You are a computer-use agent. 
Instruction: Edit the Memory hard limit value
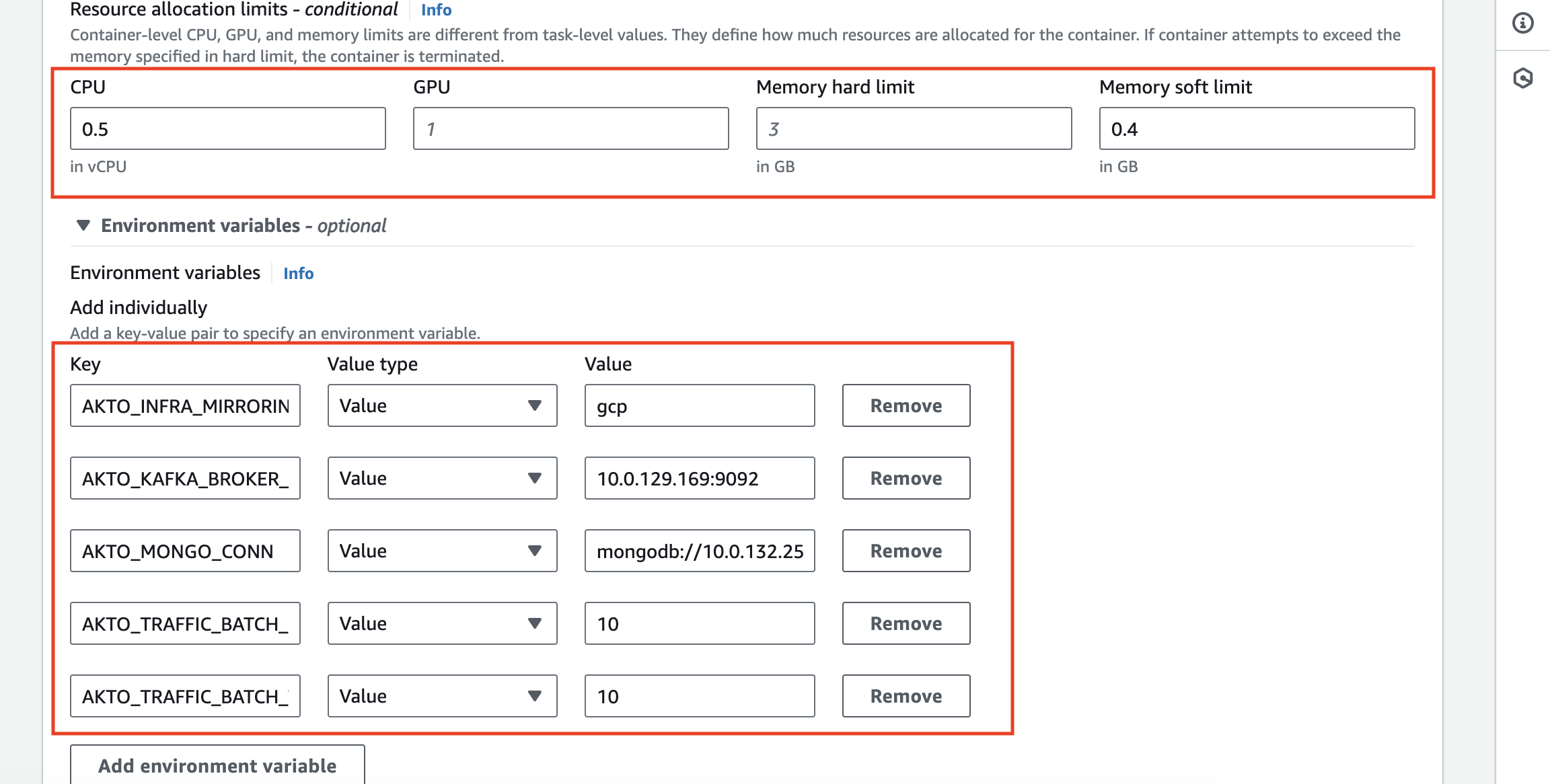click(x=914, y=128)
